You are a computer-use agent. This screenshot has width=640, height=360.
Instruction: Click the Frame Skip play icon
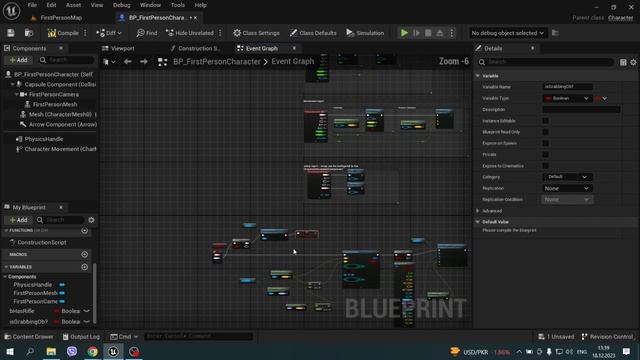[x=416, y=33]
